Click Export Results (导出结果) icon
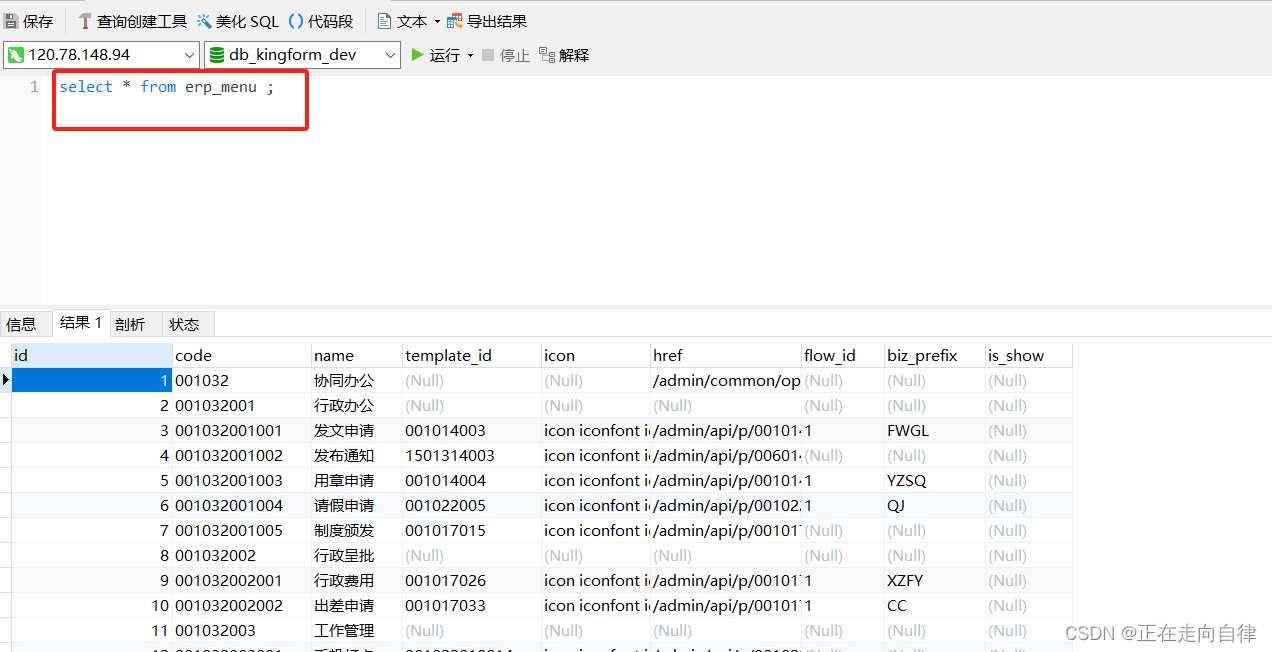 pyautogui.click(x=455, y=21)
